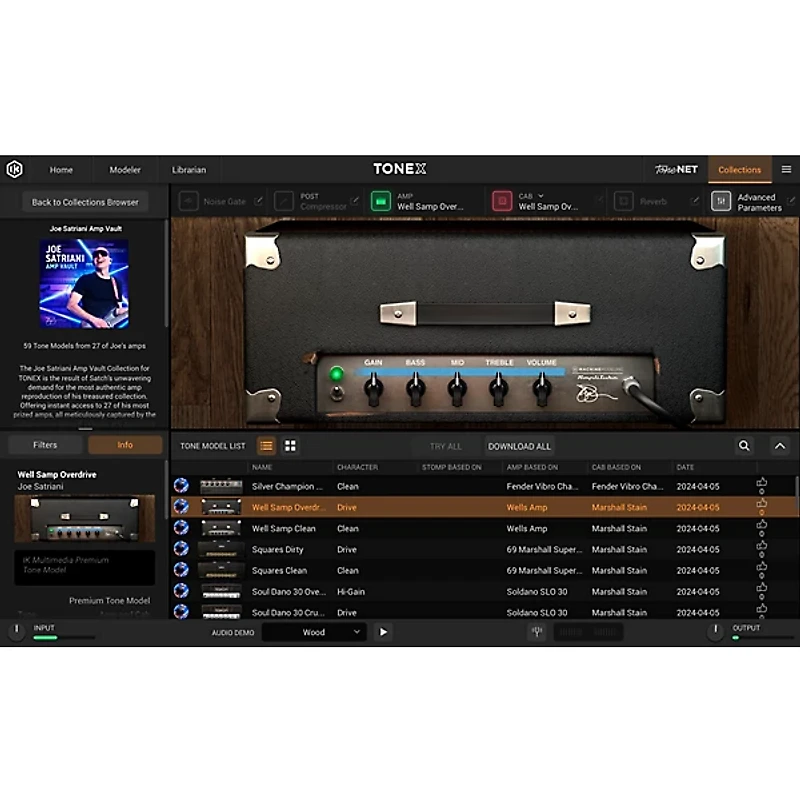
Task: Adjust the amp GAIN knob
Action: [373, 390]
